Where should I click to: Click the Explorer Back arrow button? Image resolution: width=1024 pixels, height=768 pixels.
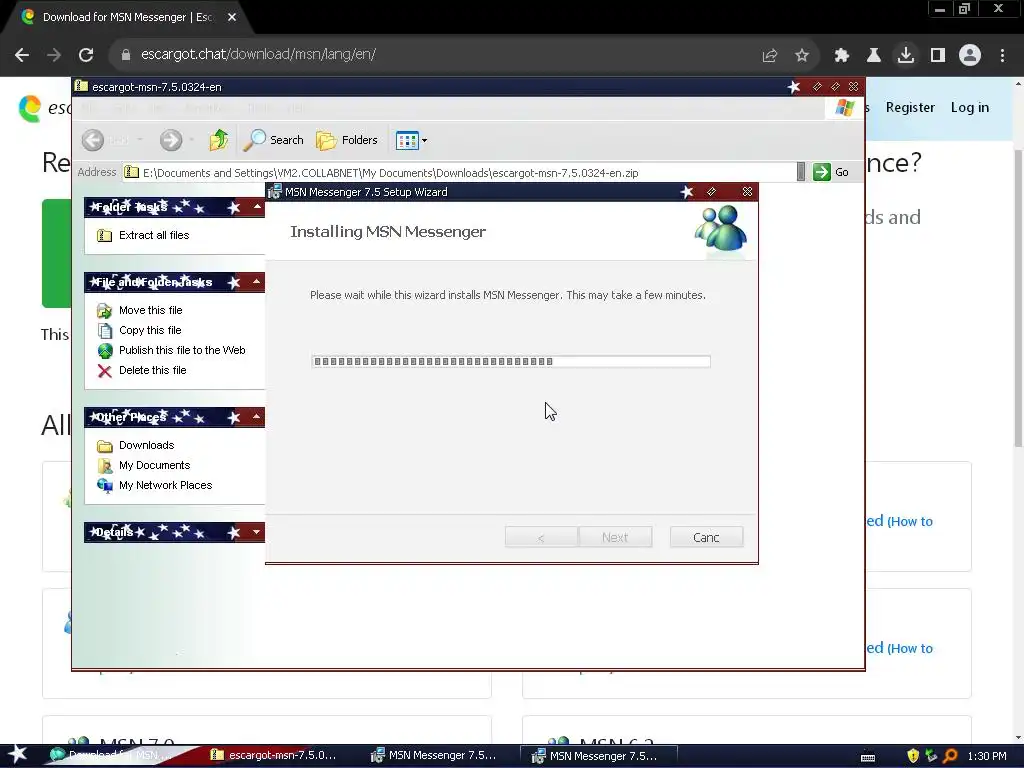coord(93,140)
